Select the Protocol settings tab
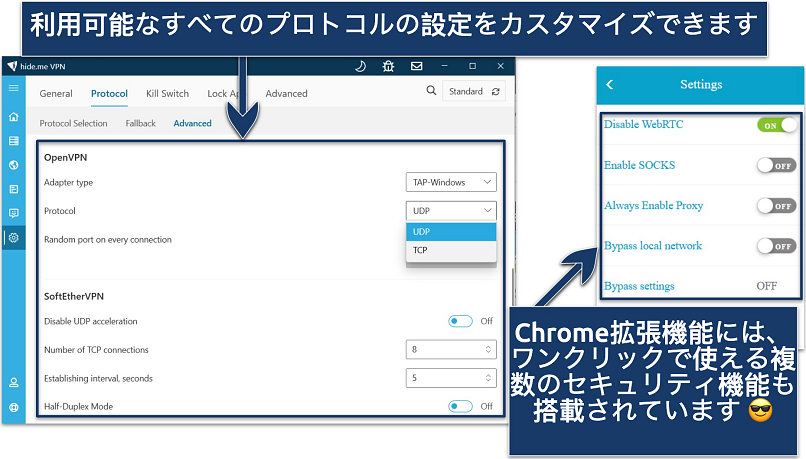The height and width of the screenshot is (459, 806). click(x=109, y=94)
